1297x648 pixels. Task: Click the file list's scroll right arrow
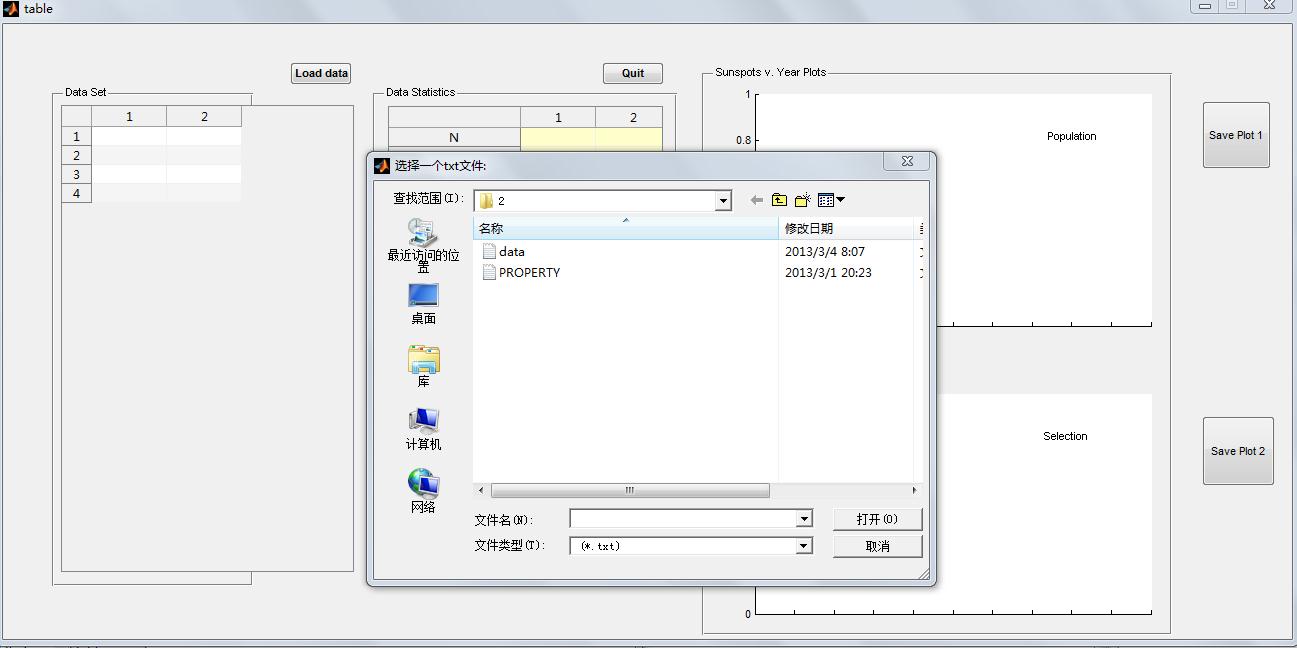click(914, 490)
